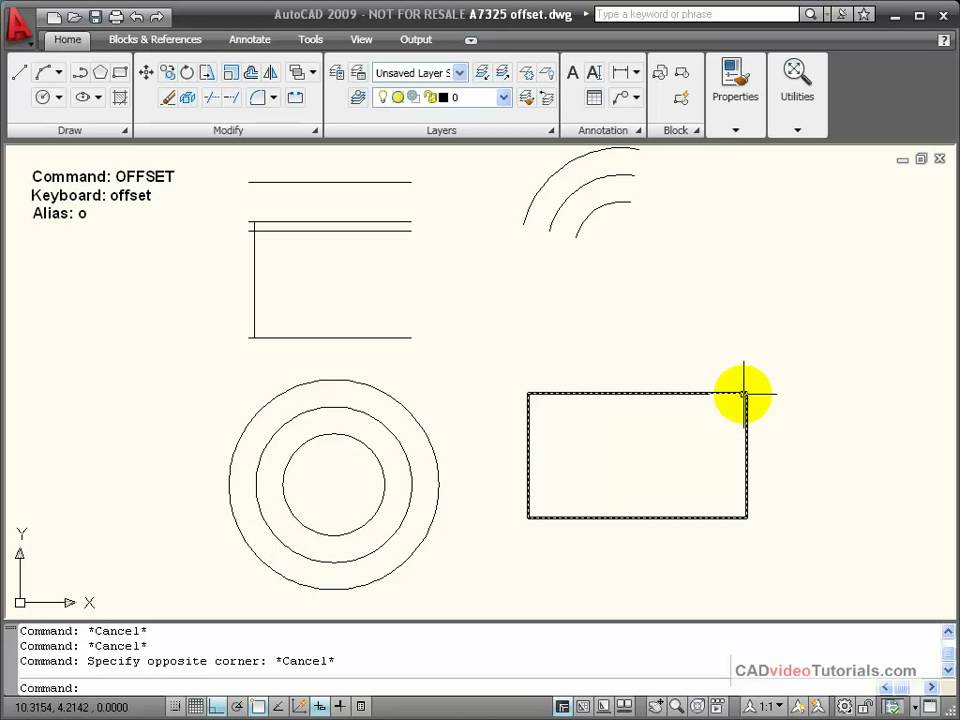Select the Single Line Text tool
Viewport: 960px width, 720px height.
click(594, 72)
